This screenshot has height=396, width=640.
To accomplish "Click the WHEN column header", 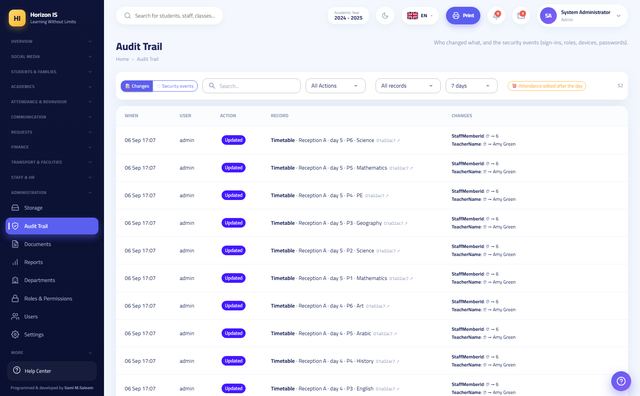I will [131, 116].
